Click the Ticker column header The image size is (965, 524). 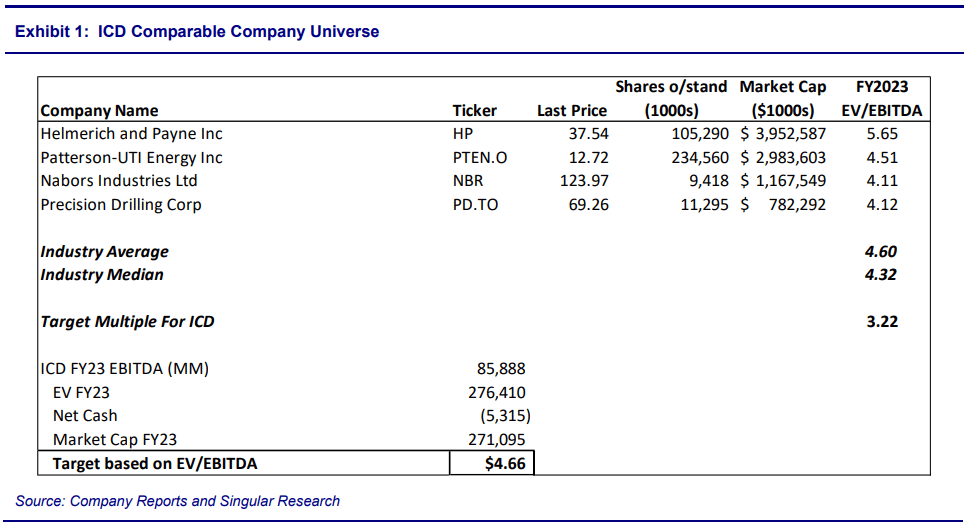coord(474,111)
